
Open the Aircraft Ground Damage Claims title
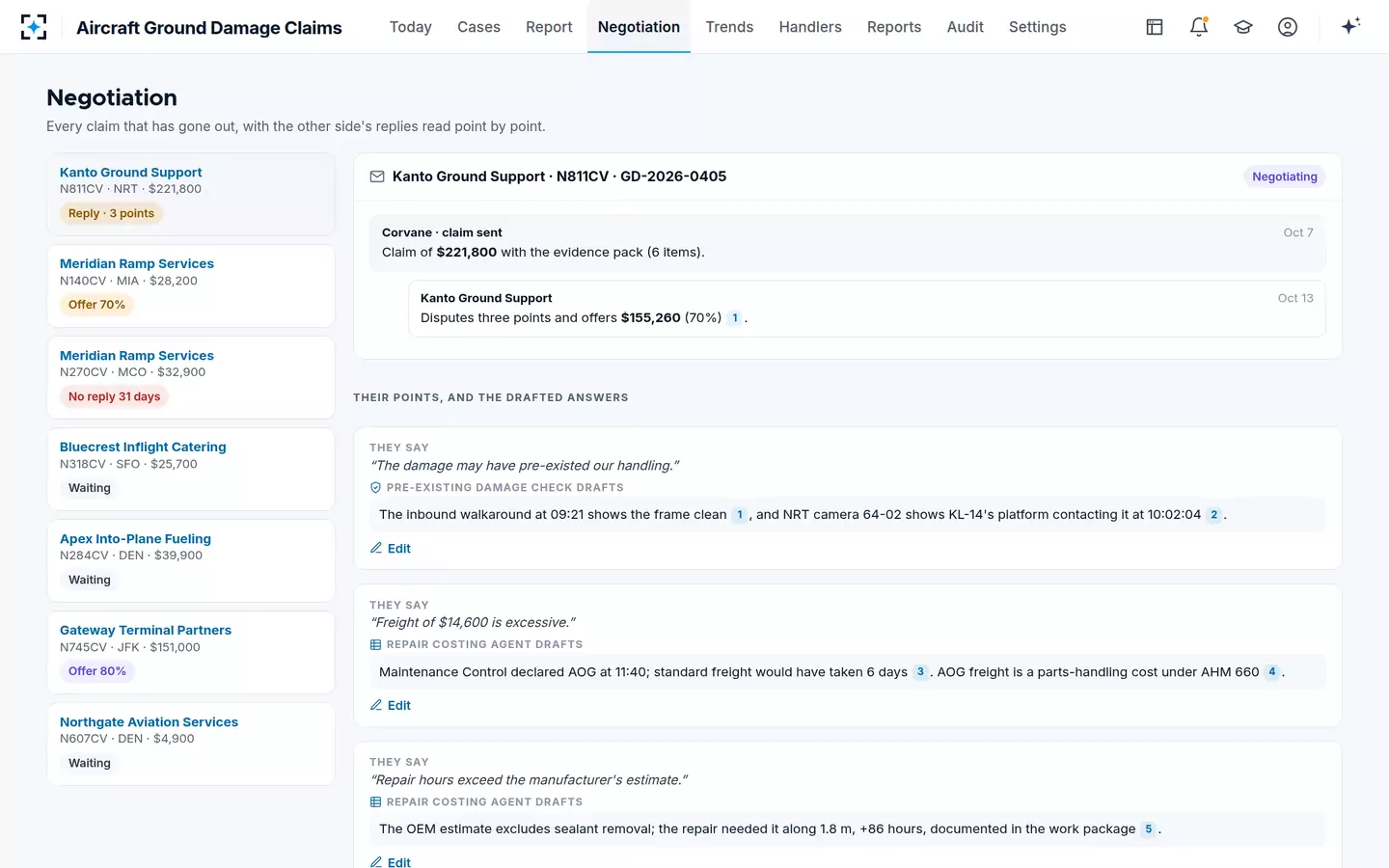pos(209,28)
